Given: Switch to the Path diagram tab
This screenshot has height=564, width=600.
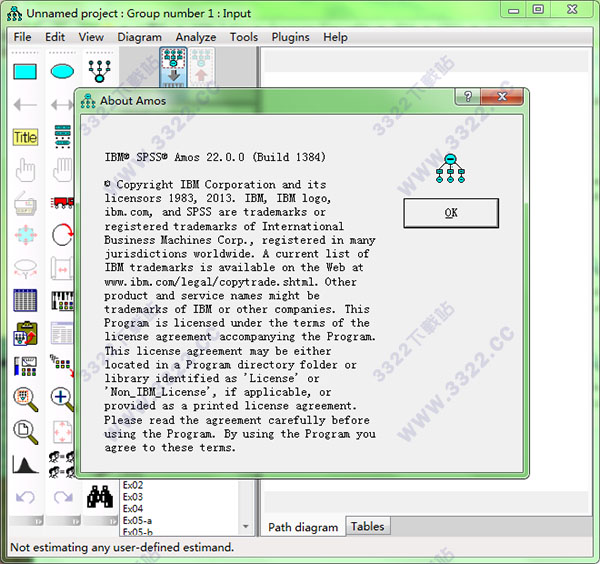Looking at the screenshot, I should click(x=303, y=527).
